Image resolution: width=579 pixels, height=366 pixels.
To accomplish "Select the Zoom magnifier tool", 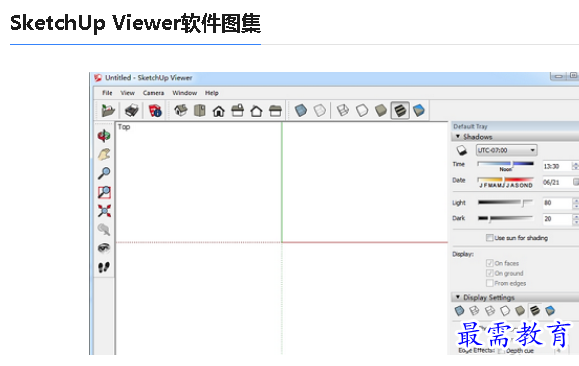I will tap(104, 173).
